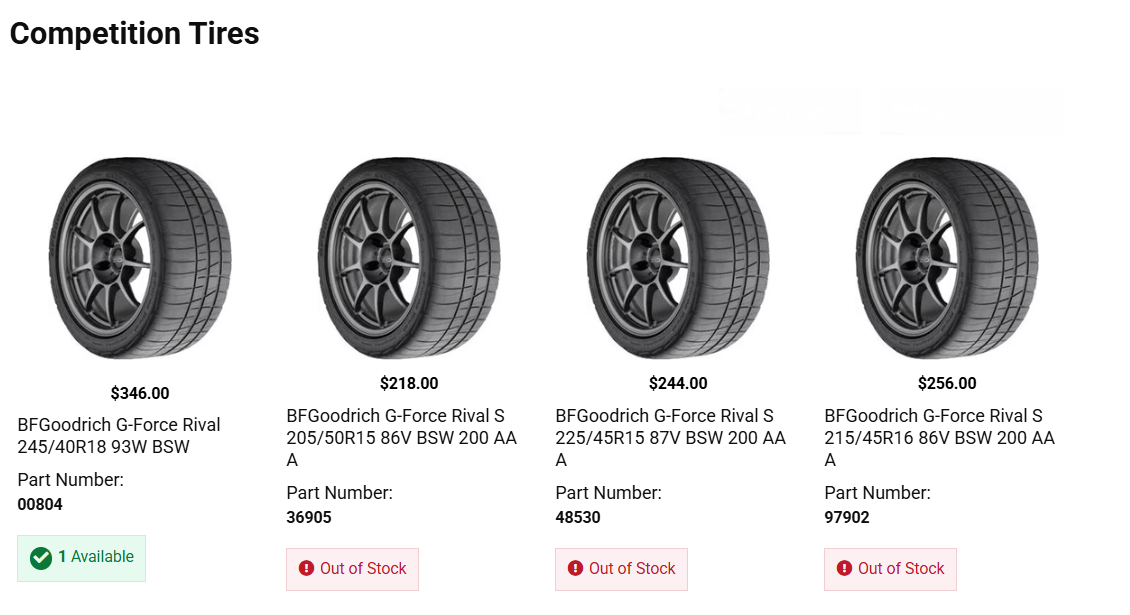Click part number 48530
Screen dimensions: 1130x615
click(578, 518)
